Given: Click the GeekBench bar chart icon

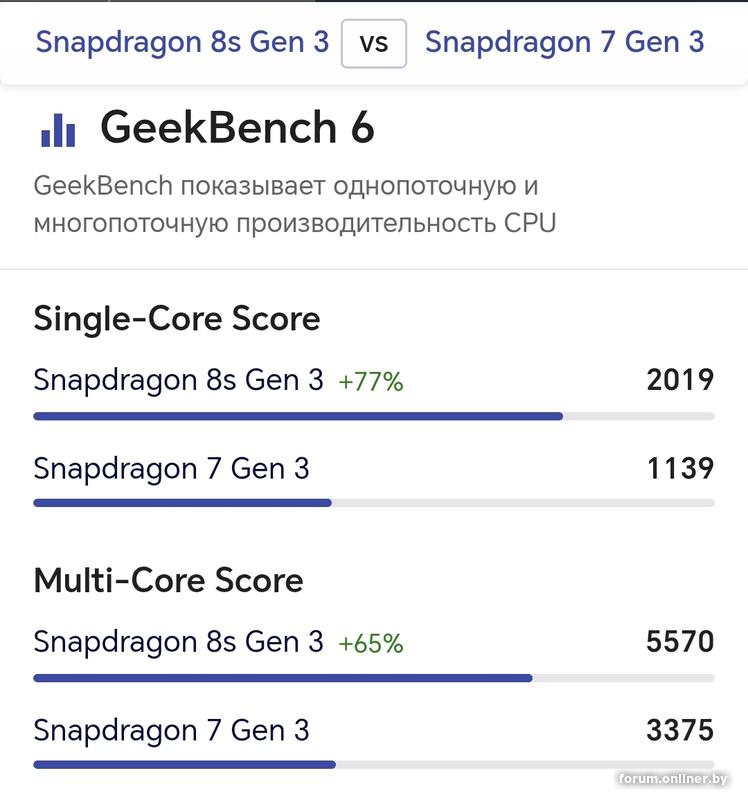Looking at the screenshot, I should tap(58, 129).
